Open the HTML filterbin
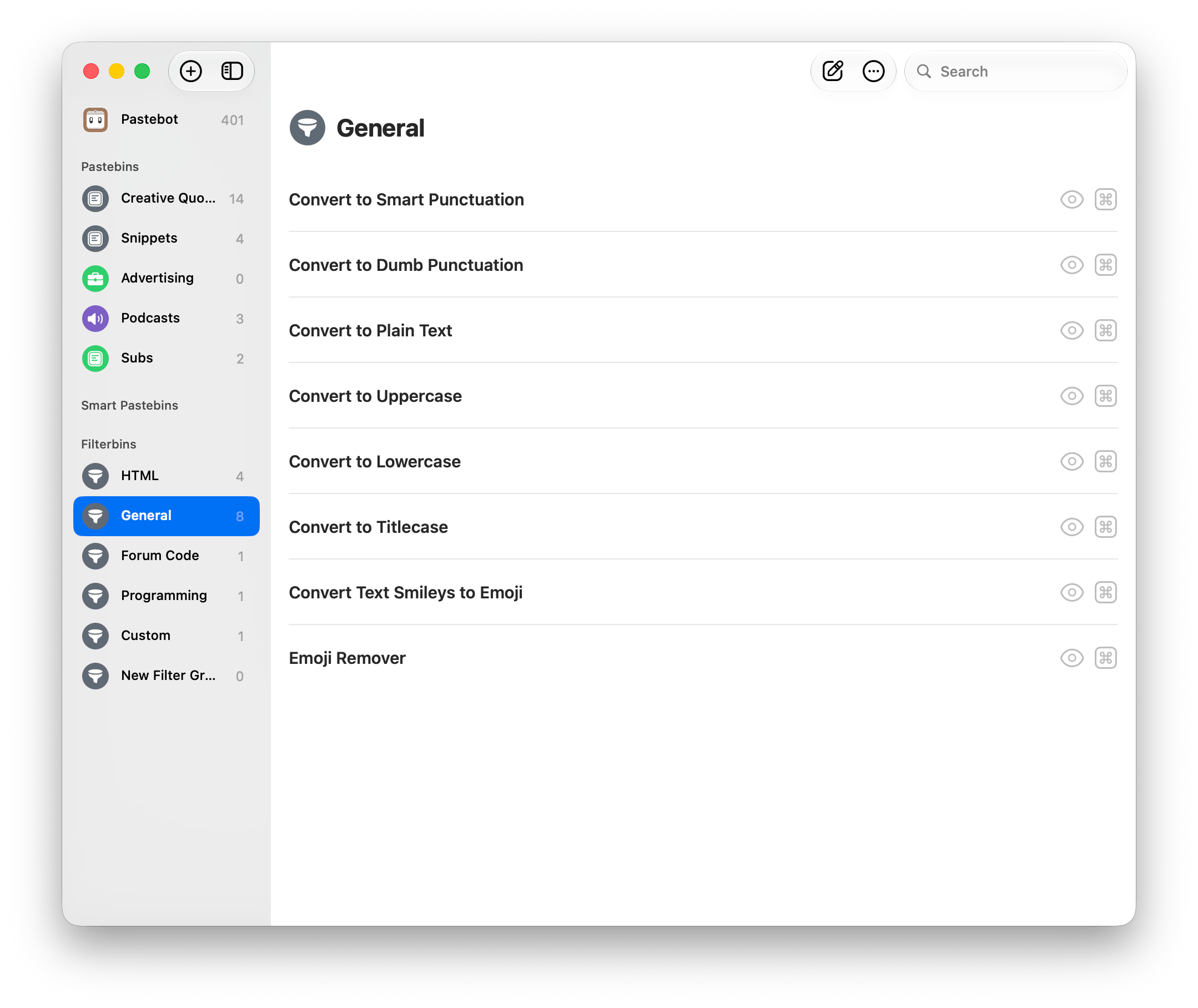1198x1008 pixels. pyautogui.click(x=167, y=476)
